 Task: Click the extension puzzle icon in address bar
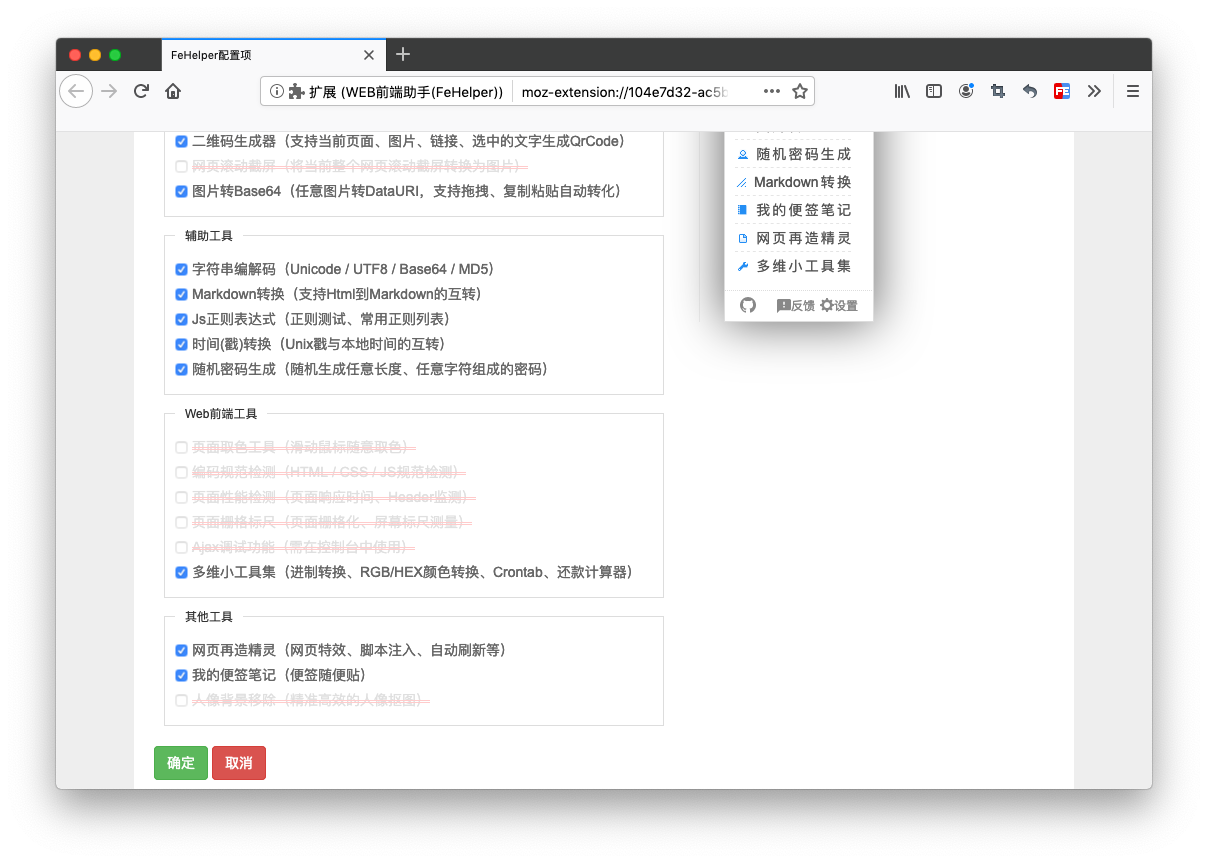point(296,91)
